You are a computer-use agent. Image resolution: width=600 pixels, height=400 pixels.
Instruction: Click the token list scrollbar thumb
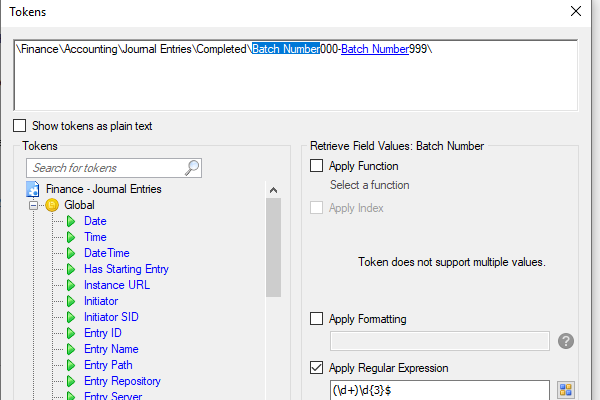(274, 247)
